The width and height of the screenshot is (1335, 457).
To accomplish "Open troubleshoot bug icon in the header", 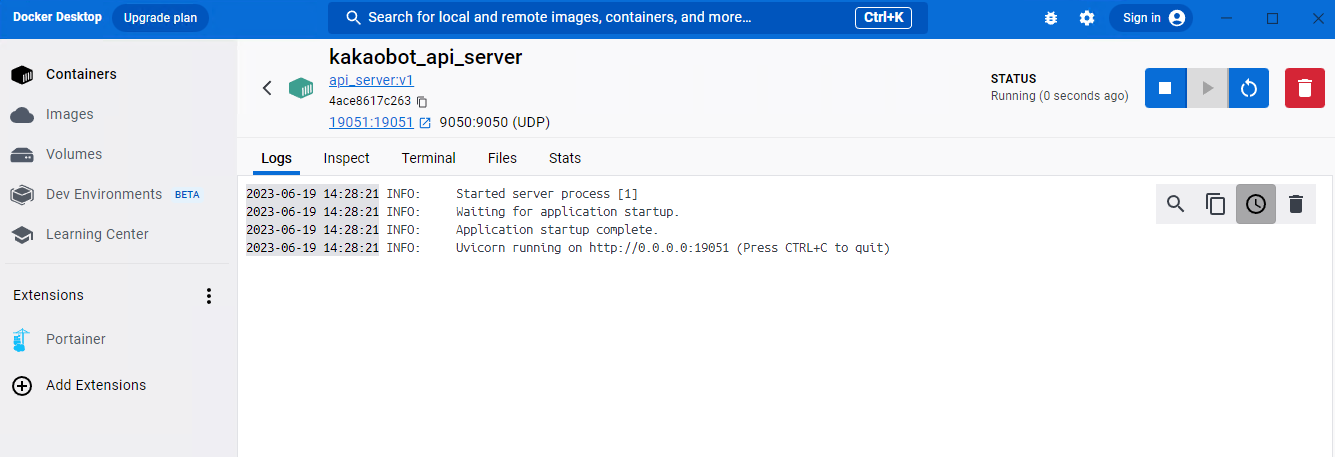I will 1051,18.
